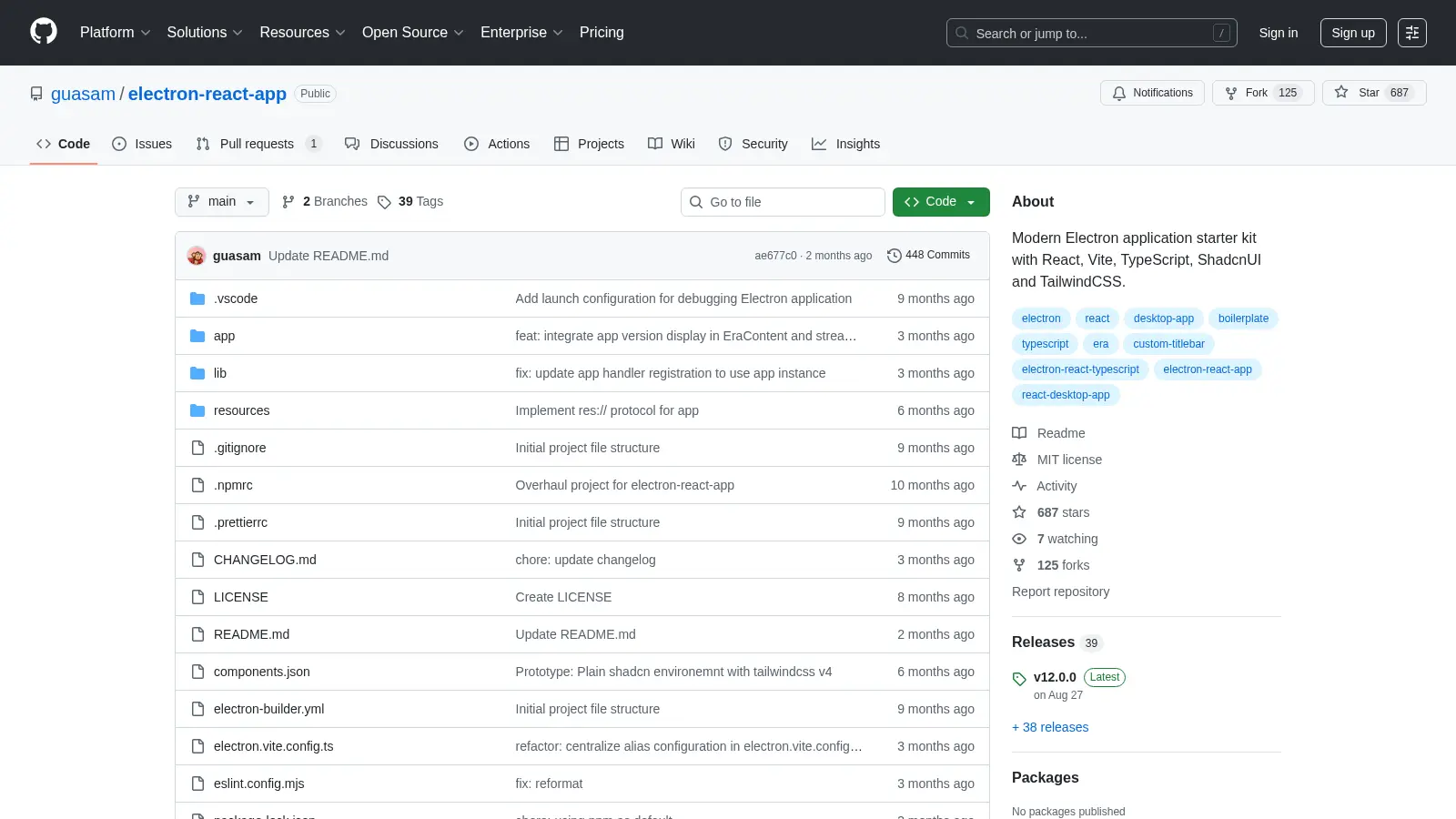Screen dimensions: 1456x819
Task: Click the guasam avatar in the commit row
Action: tap(197, 256)
